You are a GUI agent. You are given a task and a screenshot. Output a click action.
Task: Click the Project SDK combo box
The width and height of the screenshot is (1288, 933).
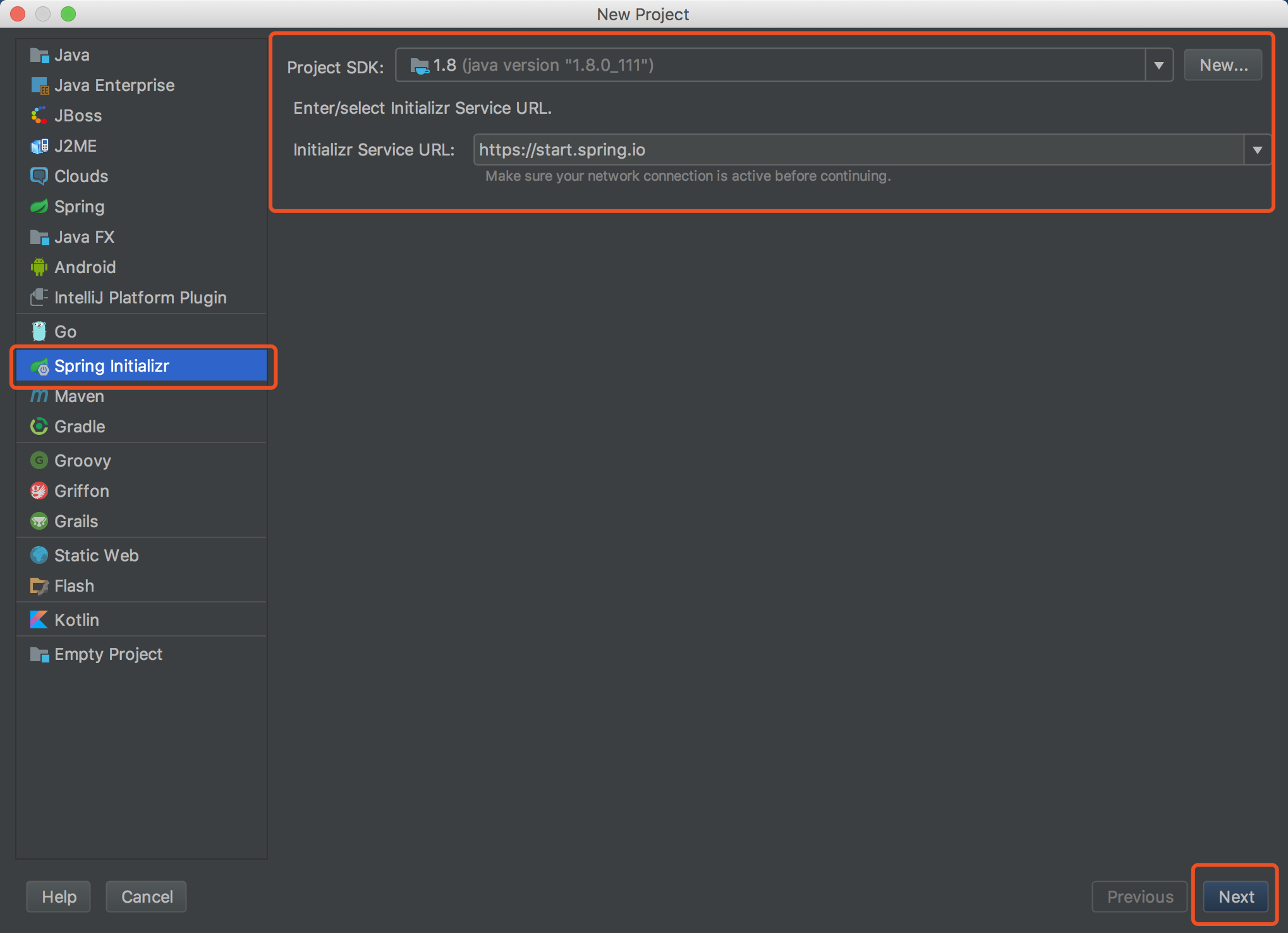coord(770,65)
